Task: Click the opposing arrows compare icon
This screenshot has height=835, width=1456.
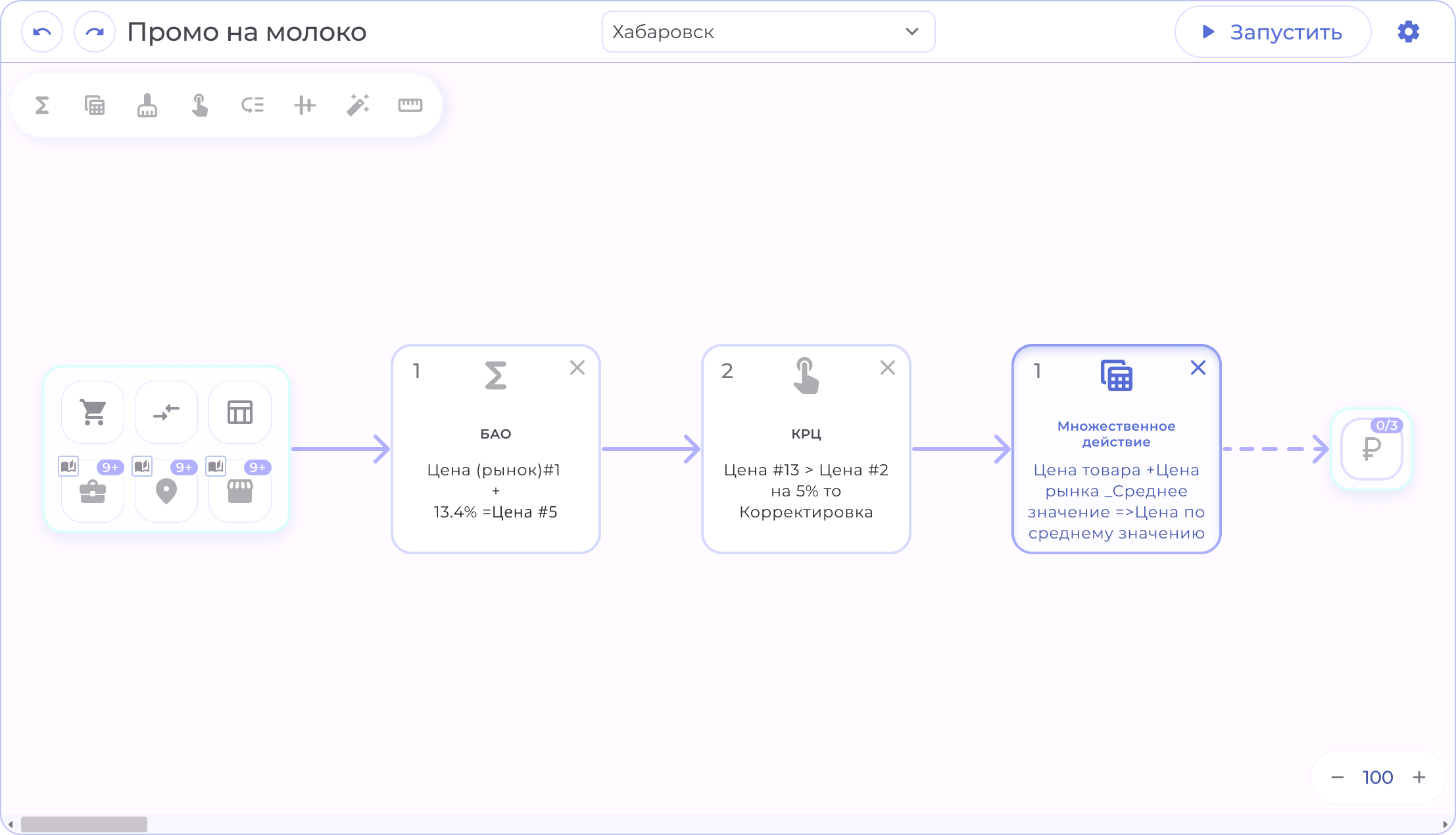Action: (x=166, y=412)
